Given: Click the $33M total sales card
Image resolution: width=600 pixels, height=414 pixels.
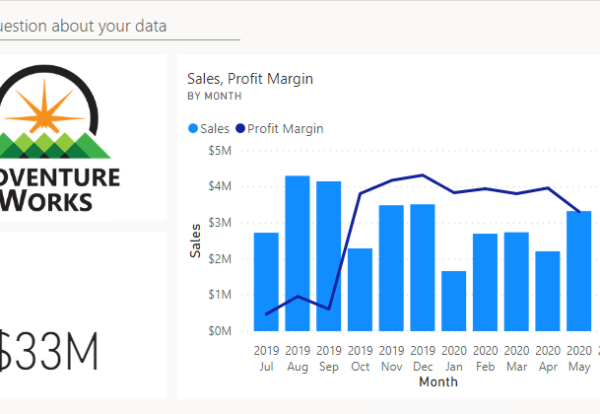Looking at the screenshot, I should 52,349.
